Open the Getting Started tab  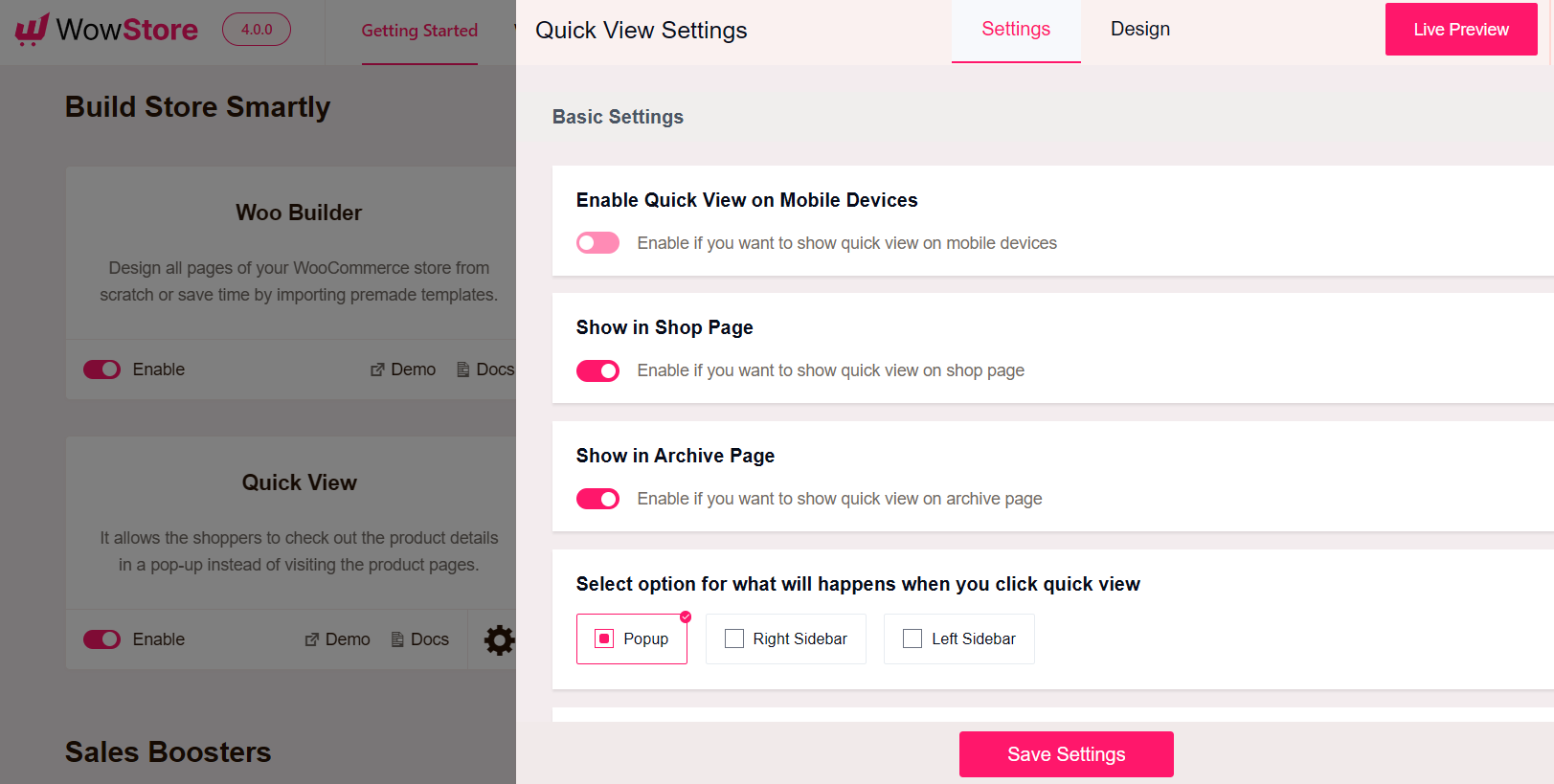click(x=419, y=31)
